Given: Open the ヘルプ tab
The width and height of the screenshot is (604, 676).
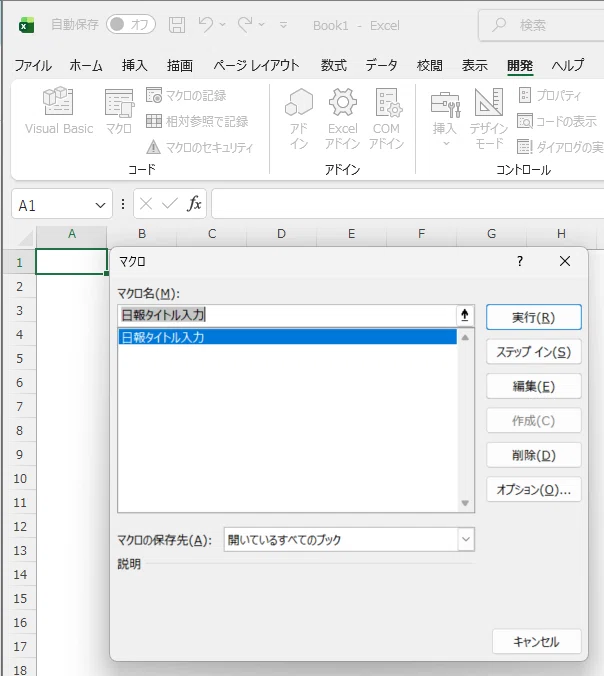Looking at the screenshot, I should click(x=568, y=66).
